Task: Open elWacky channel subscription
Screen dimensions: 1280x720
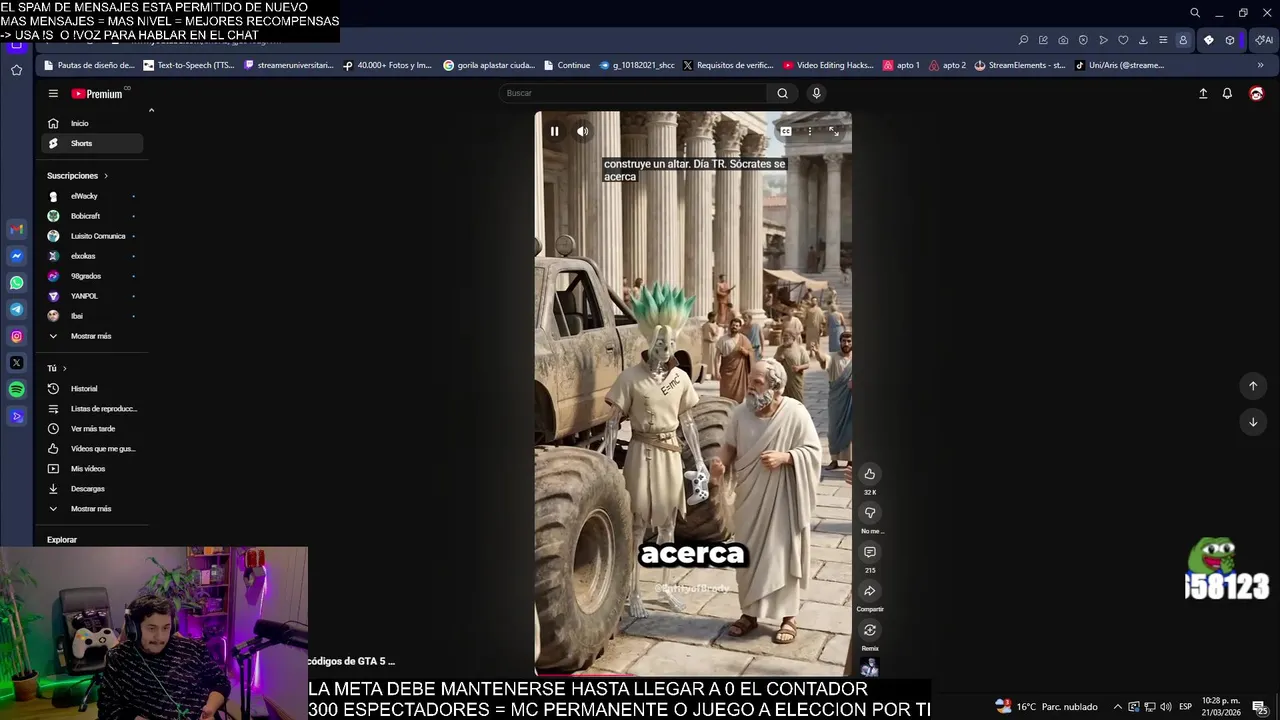Action: coord(92,196)
